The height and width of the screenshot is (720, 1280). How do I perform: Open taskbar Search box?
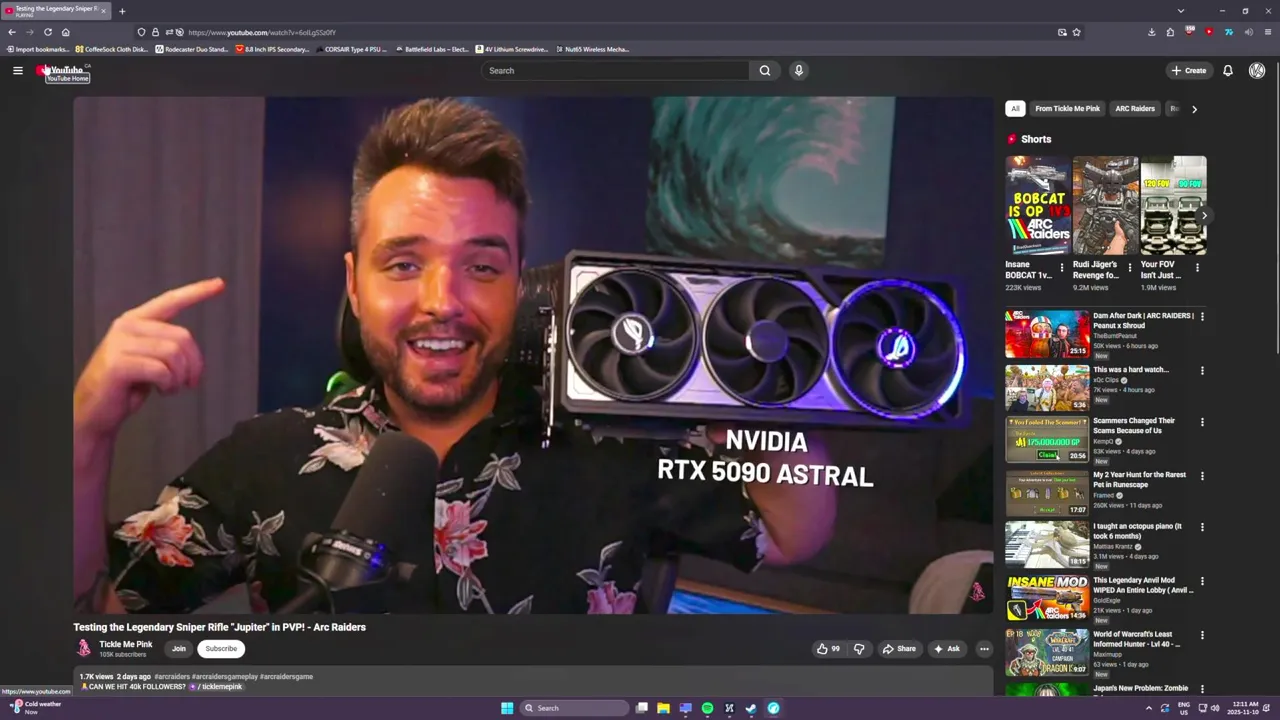(x=575, y=708)
